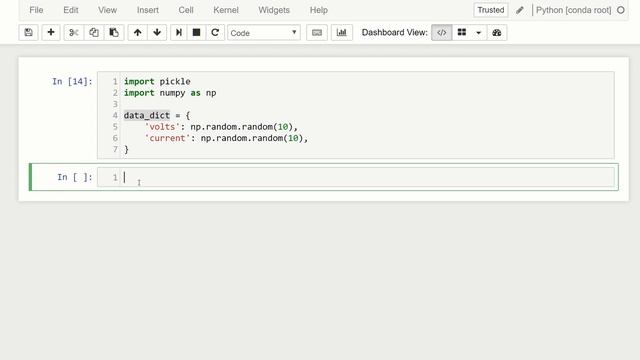
Task: Open the cell type Code dropdown
Action: (264, 33)
